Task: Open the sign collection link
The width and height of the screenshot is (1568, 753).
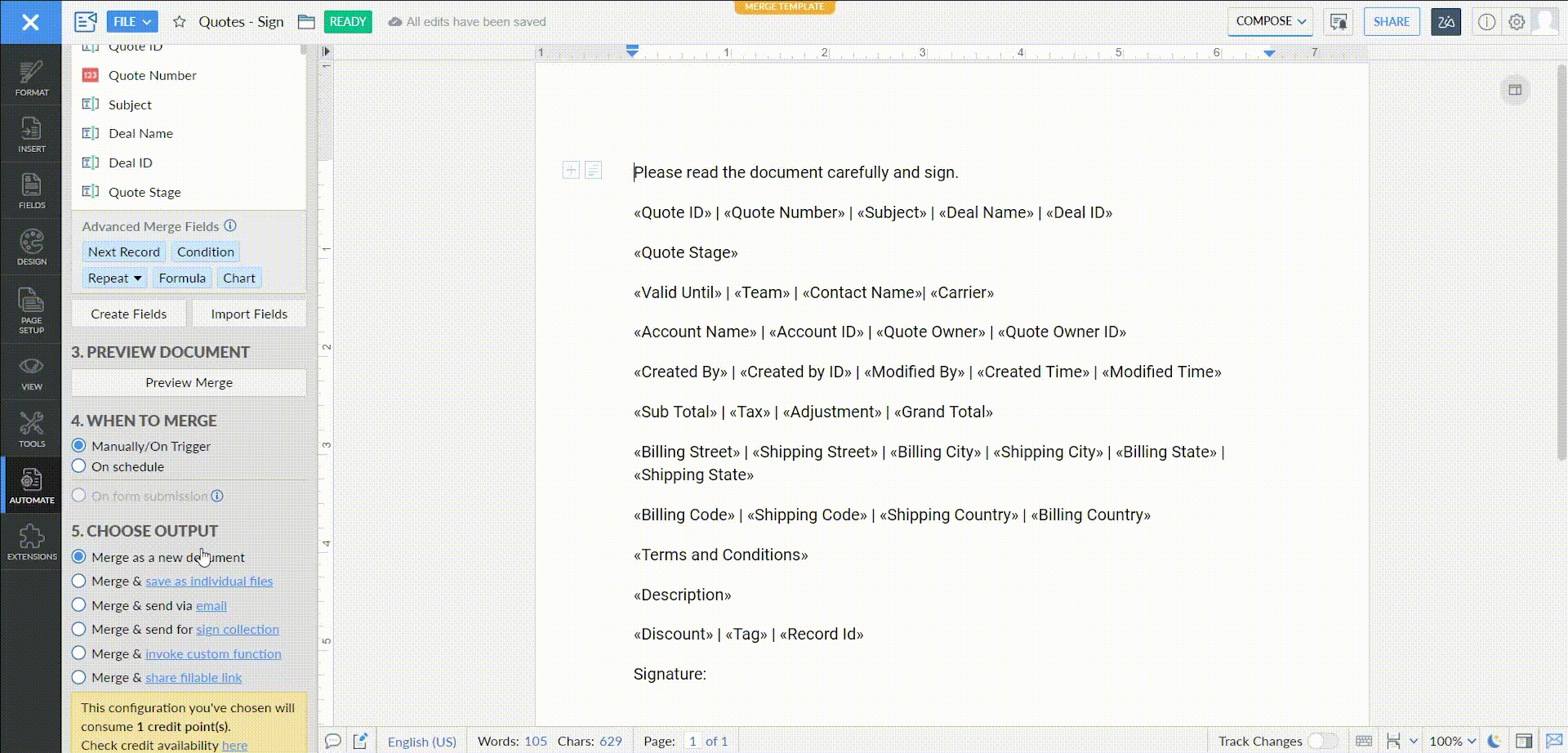Action: [237, 630]
